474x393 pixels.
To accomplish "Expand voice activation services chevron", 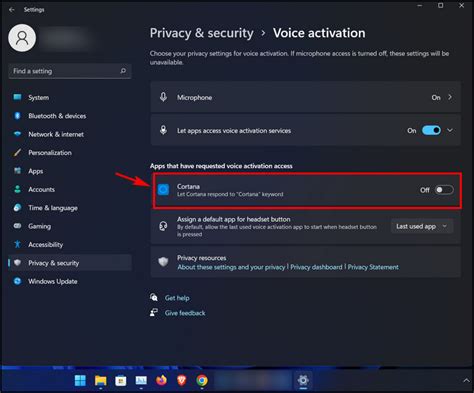I will (450, 130).
